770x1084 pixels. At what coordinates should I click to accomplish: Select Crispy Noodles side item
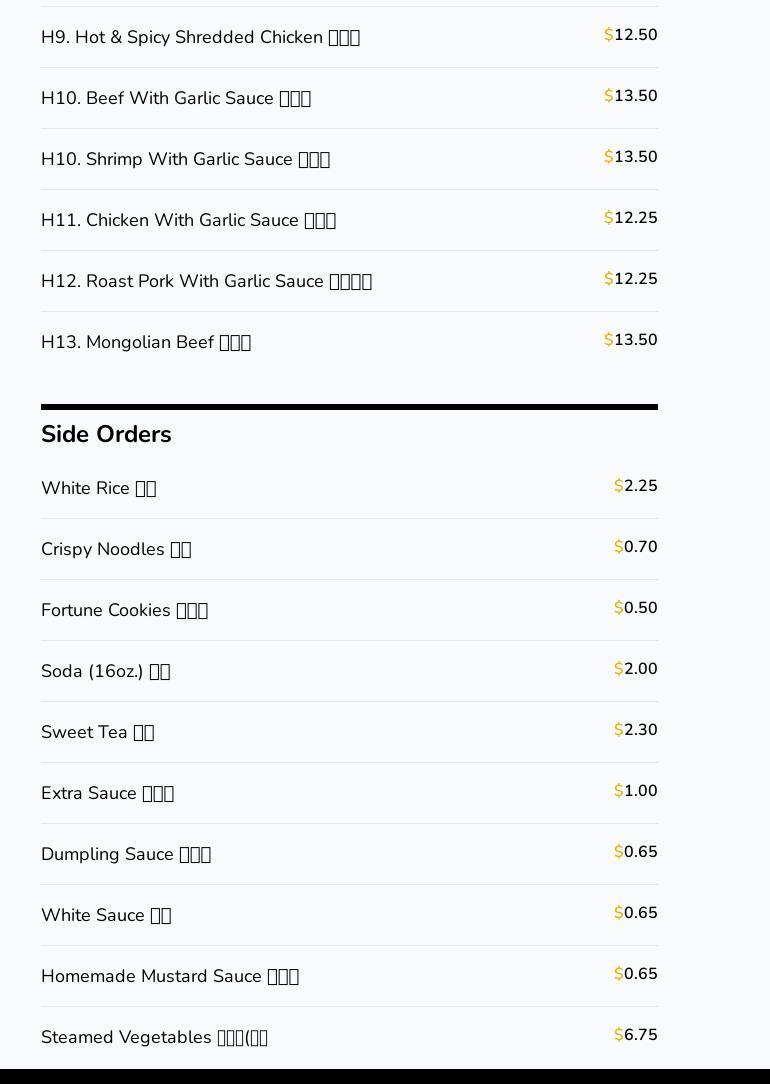coord(116,549)
